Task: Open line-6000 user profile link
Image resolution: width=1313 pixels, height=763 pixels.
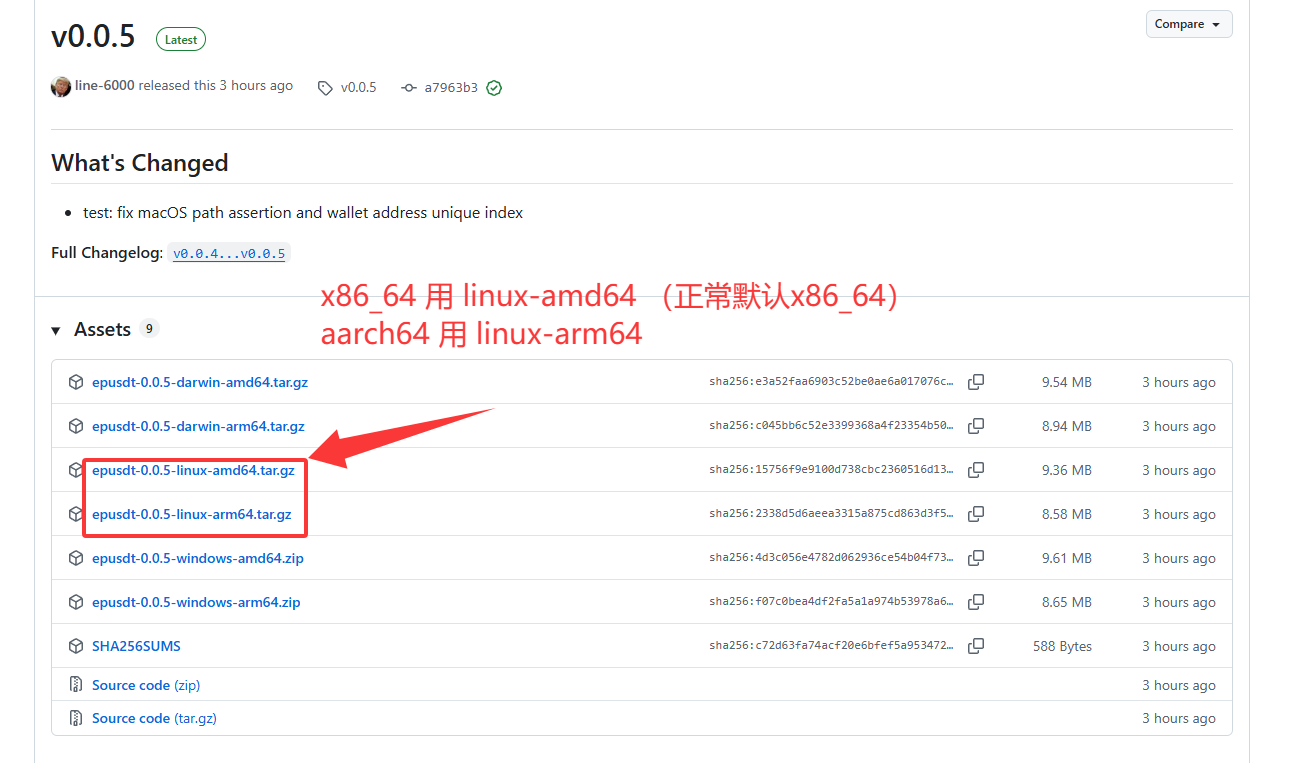Action: (x=104, y=86)
